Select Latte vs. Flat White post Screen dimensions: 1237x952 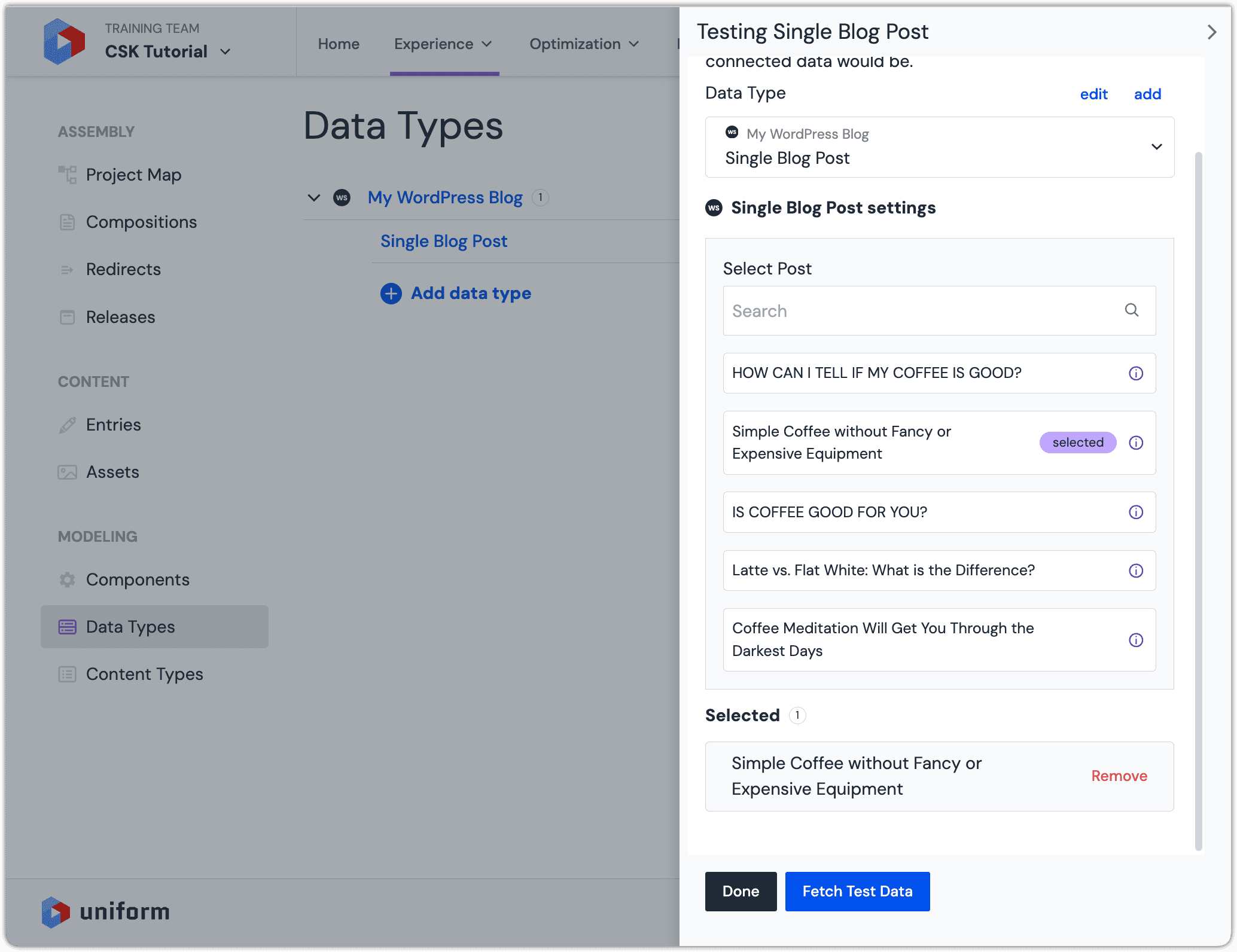939,570
